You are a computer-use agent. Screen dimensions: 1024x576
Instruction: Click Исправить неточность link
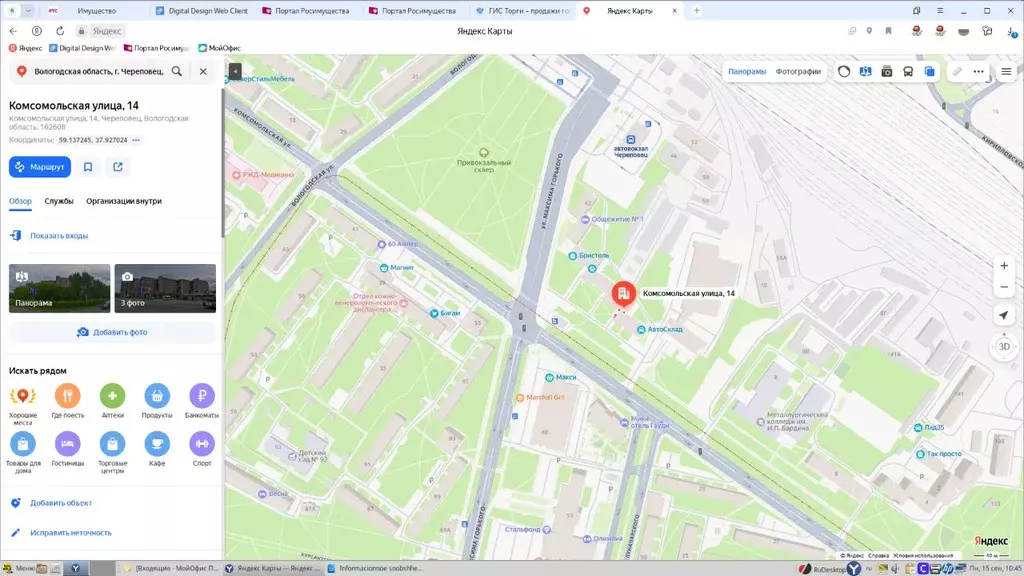(x=71, y=533)
